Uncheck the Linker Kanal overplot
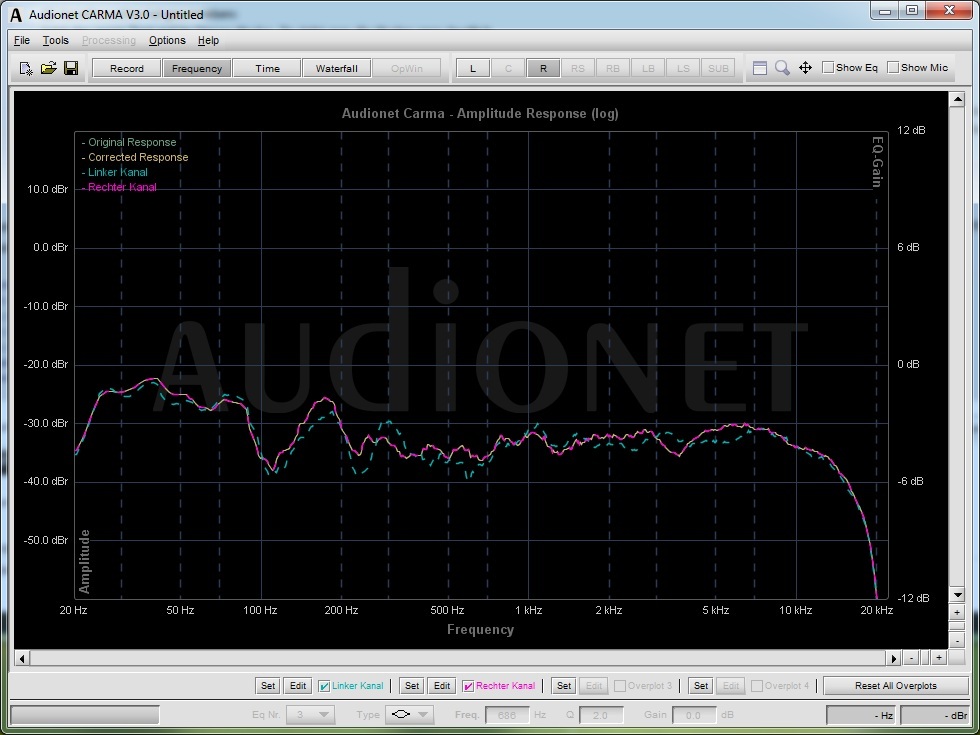 coord(324,686)
